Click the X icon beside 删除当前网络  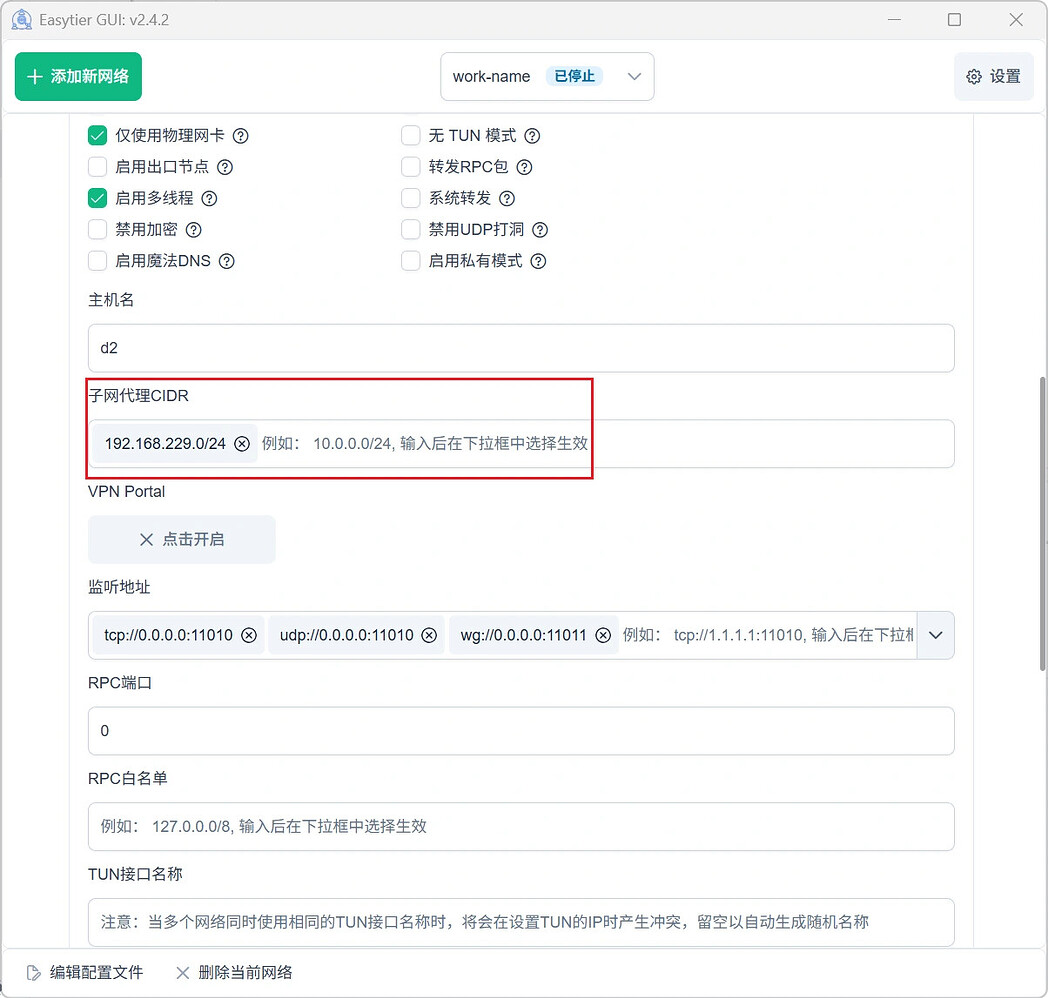pyautogui.click(x=182, y=973)
